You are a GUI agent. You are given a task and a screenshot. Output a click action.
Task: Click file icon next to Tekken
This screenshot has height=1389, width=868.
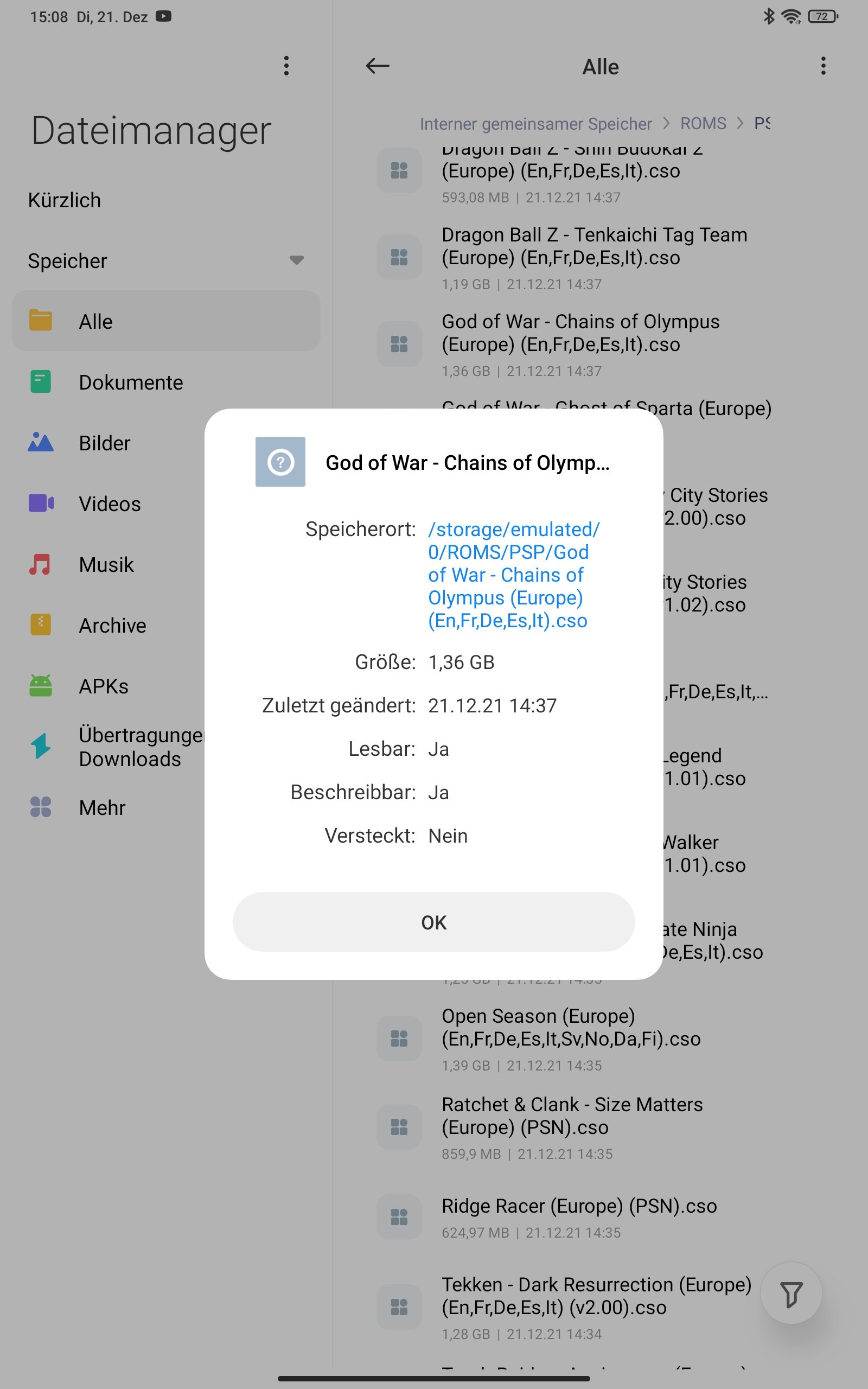399,1307
